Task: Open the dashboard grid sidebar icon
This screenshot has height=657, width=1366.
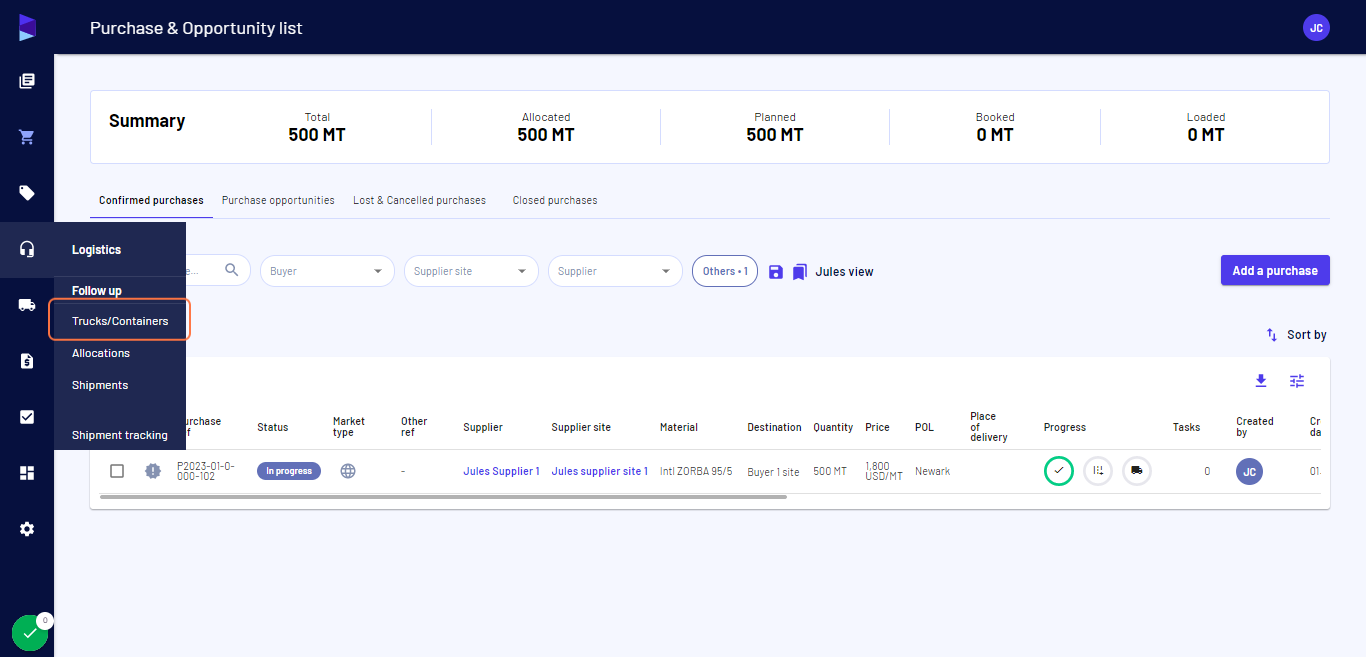Action: pos(27,473)
